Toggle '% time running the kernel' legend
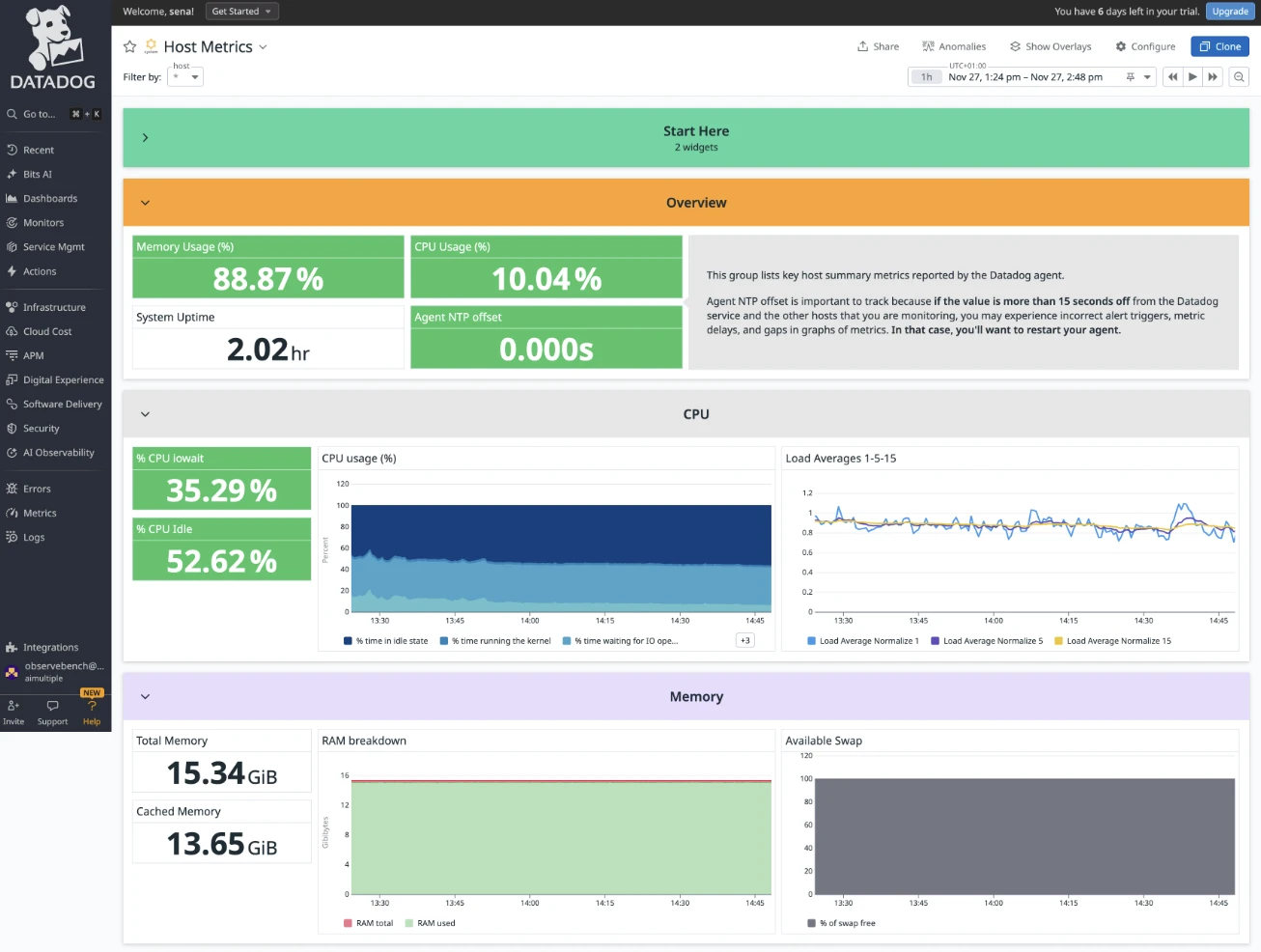Image resolution: width=1261 pixels, height=952 pixels. 495,640
